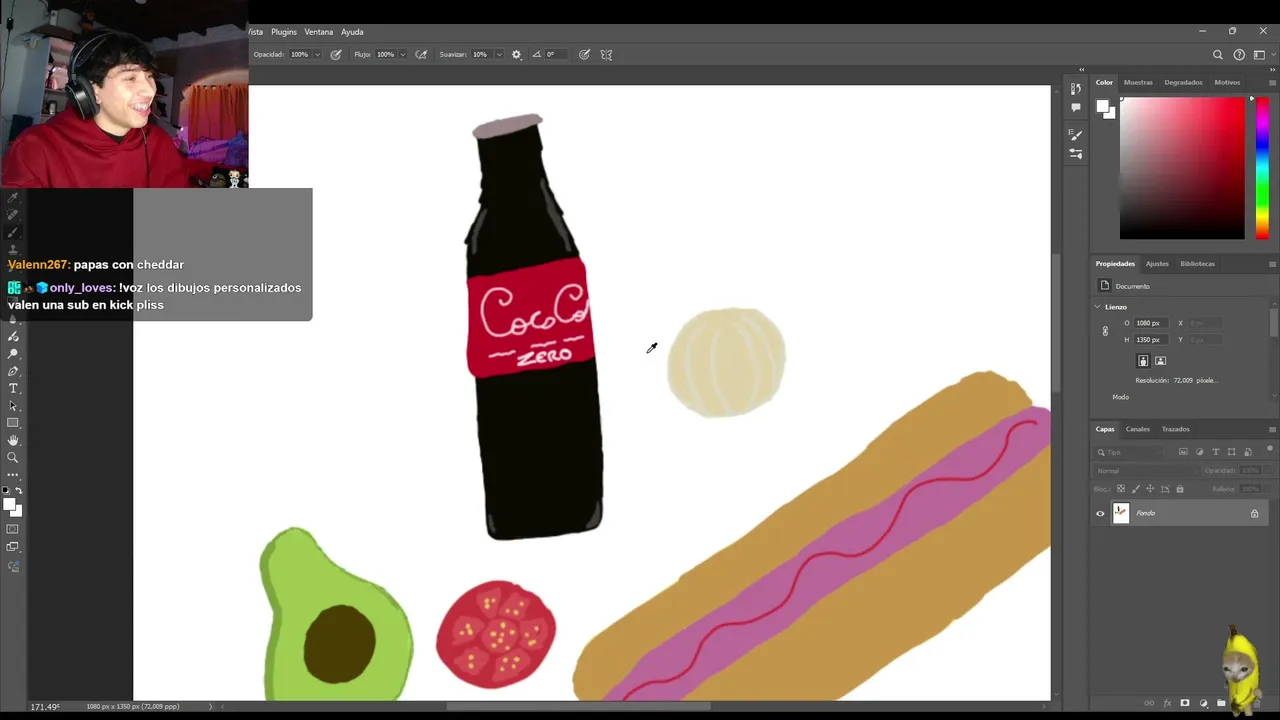Screen dimensions: 1280x720
Task: Add a layer mask
Action: point(1185,703)
